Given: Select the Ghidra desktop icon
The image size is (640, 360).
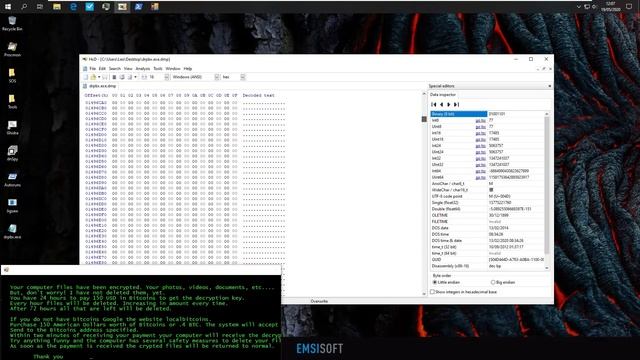Looking at the screenshot, I should coord(12,128).
